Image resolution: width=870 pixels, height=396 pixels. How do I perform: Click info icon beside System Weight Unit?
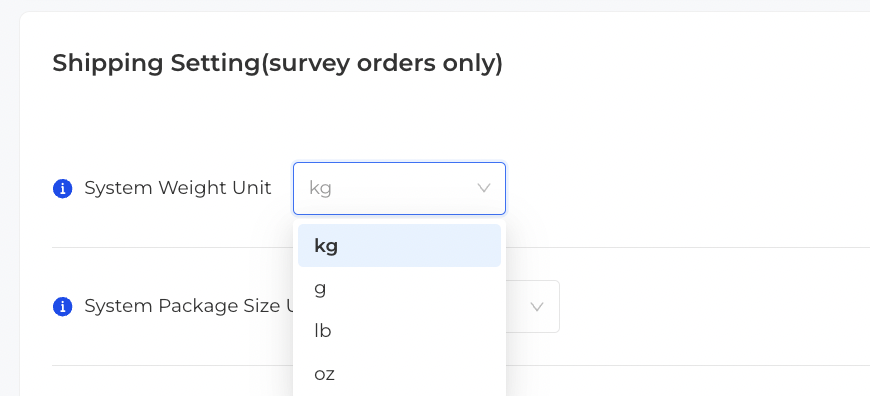[x=62, y=189]
